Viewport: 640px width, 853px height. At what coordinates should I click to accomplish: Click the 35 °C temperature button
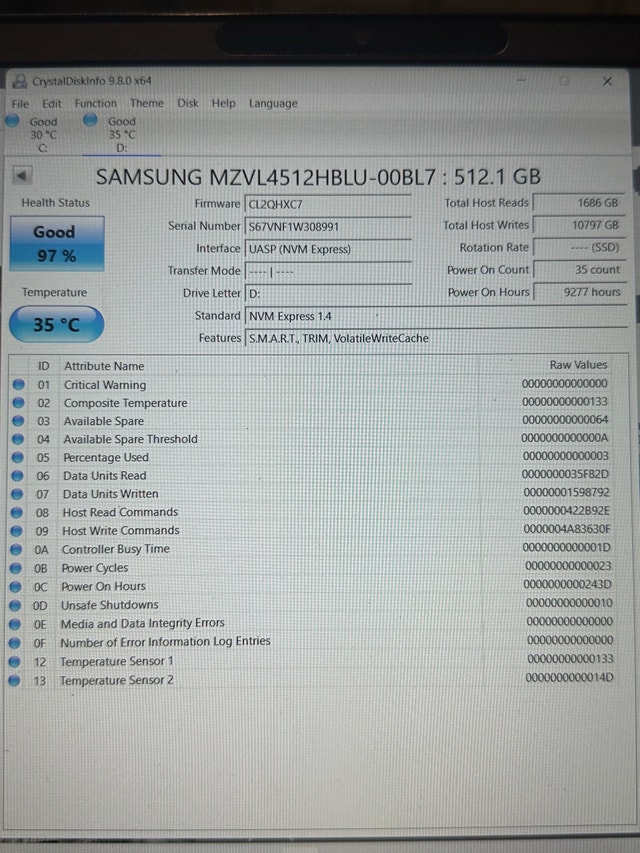pyautogui.click(x=57, y=325)
